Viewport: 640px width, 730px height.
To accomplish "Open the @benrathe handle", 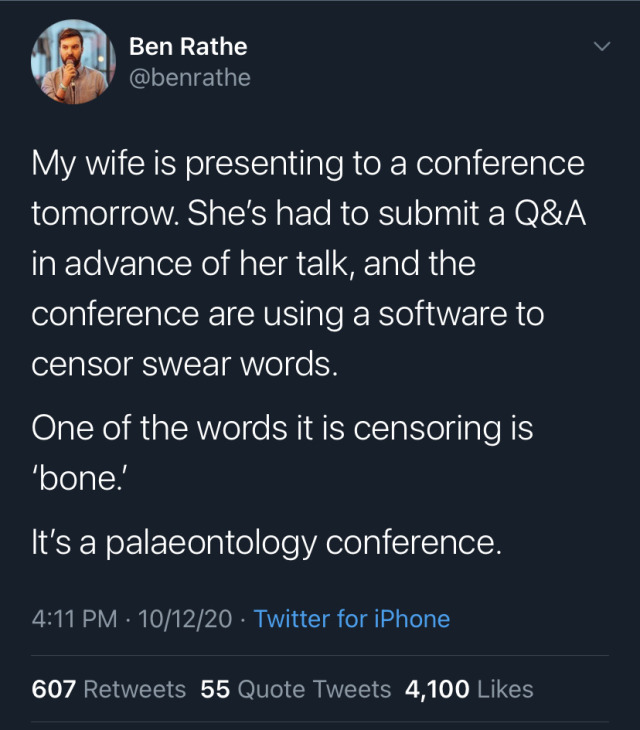I will (190, 77).
